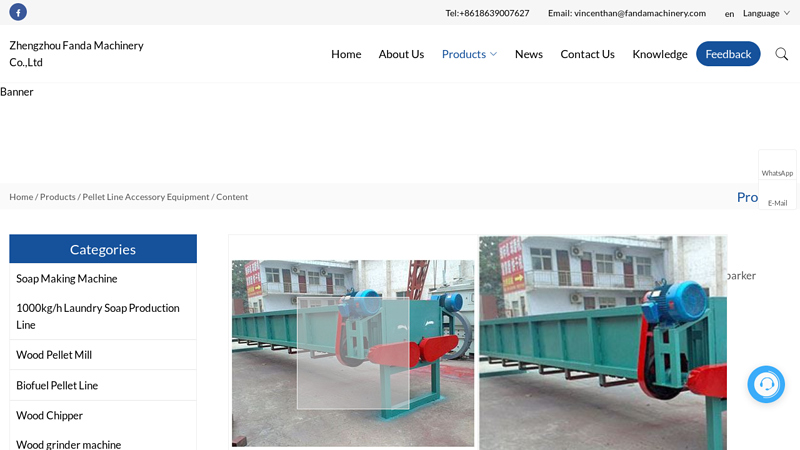800x450 pixels.
Task: Open About Us page
Action: pos(401,54)
